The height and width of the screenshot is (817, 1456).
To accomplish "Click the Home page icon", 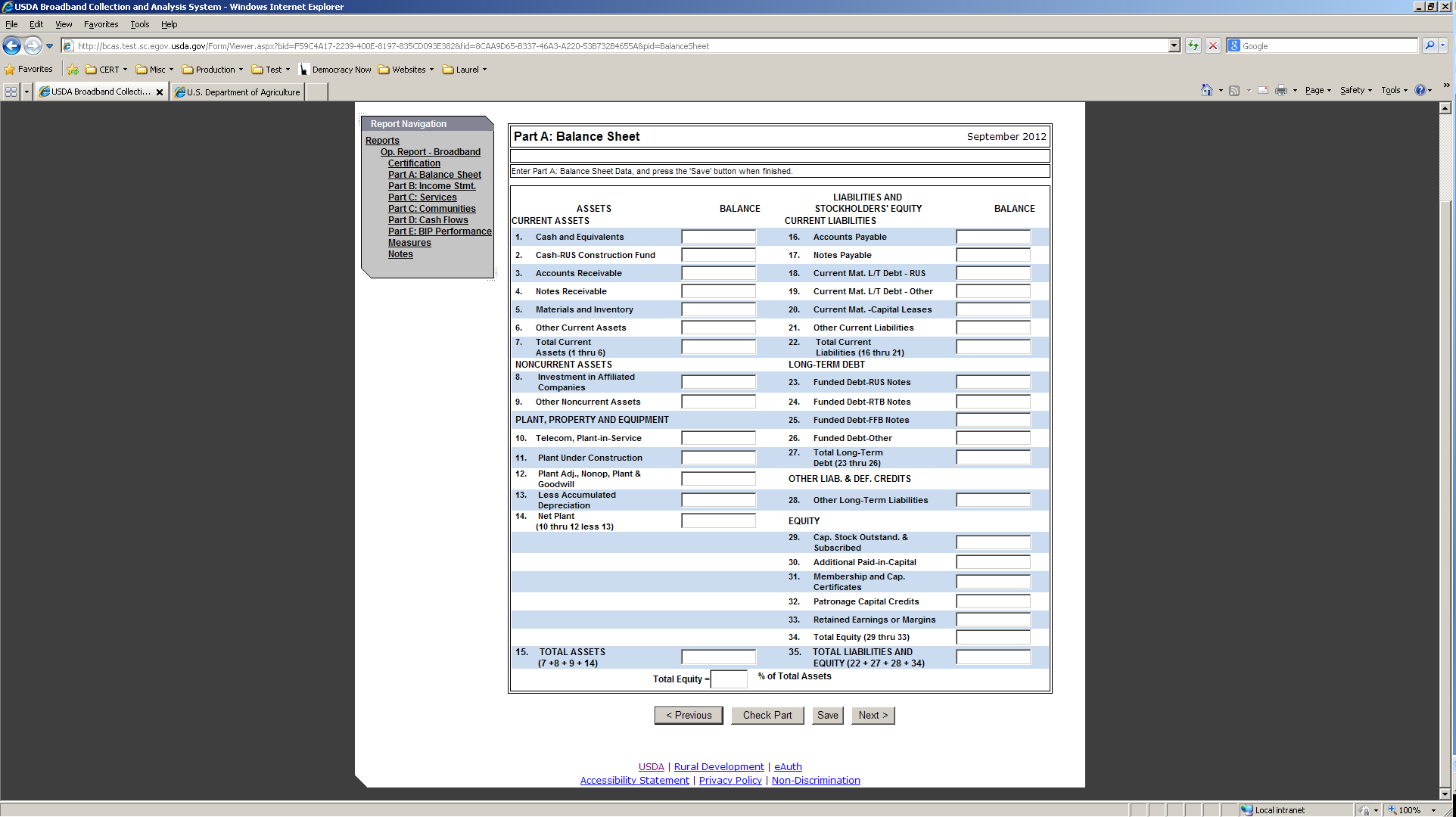I will click(x=1206, y=91).
